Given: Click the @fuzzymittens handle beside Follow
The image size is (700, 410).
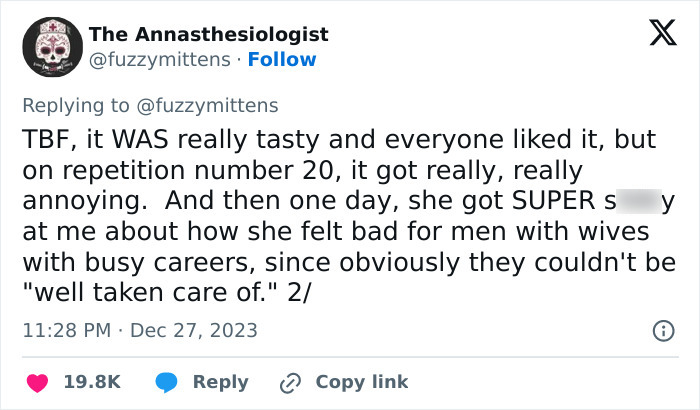Looking at the screenshot, I should tap(161, 60).
